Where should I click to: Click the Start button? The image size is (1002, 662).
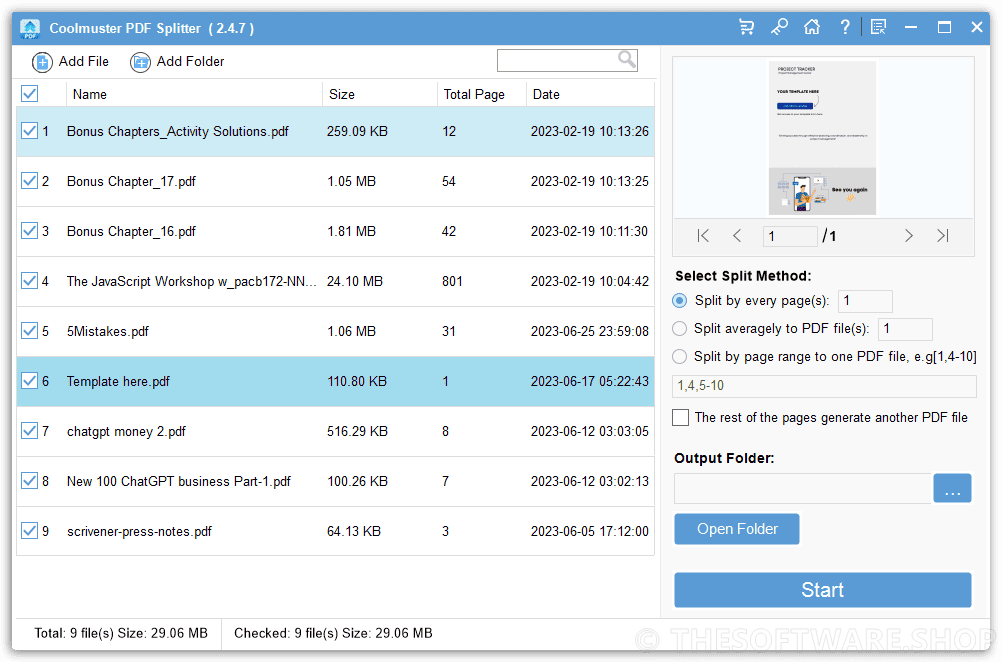[x=823, y=590]
